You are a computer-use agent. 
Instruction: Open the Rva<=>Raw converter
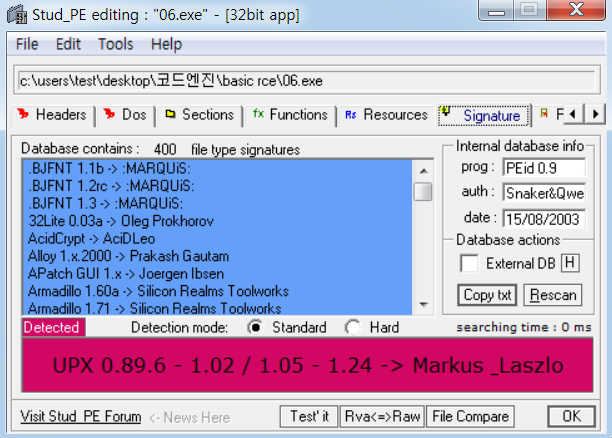coord(382,417)
